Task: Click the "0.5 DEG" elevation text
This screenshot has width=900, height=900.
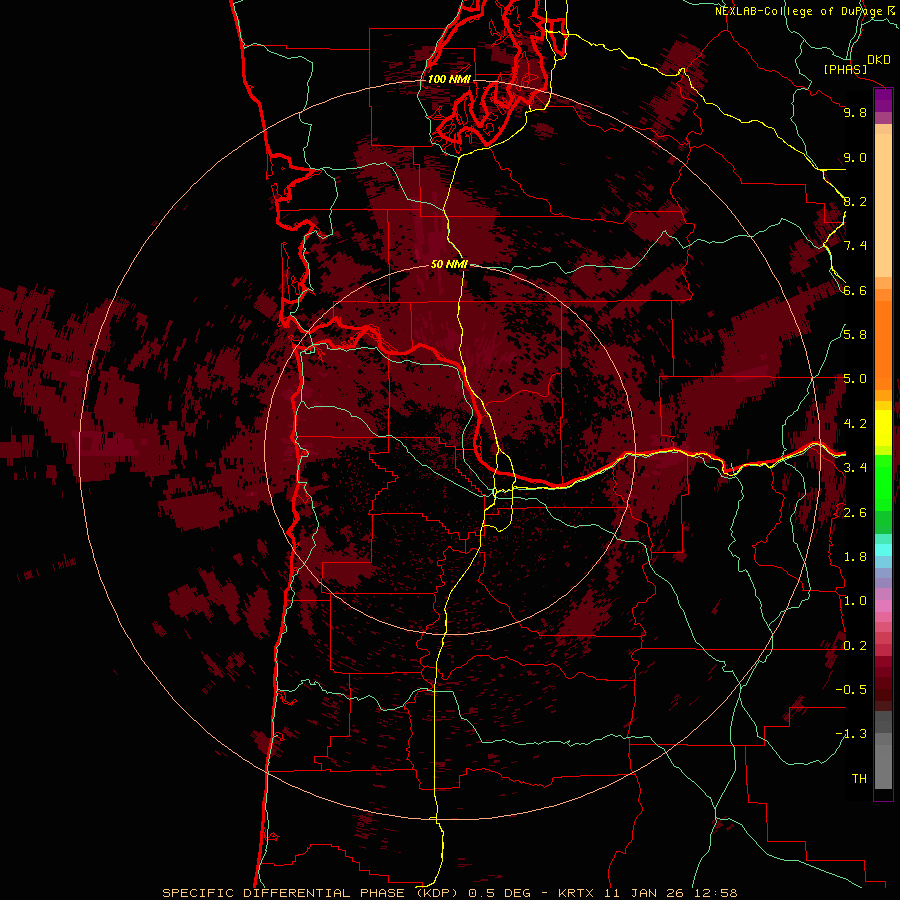Action: [499, 893]
